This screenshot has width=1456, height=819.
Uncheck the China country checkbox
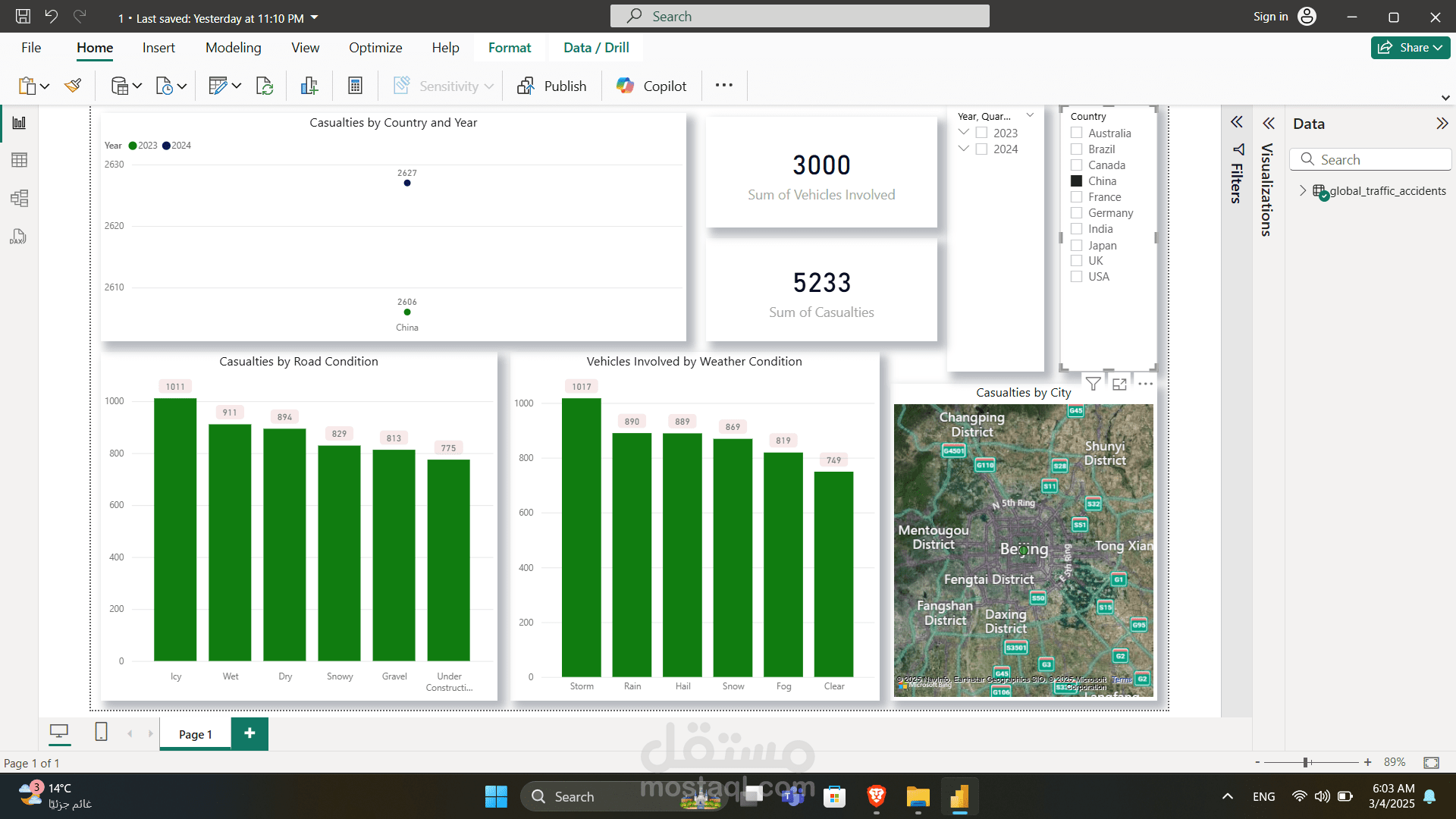click(x=1076, y=181)
